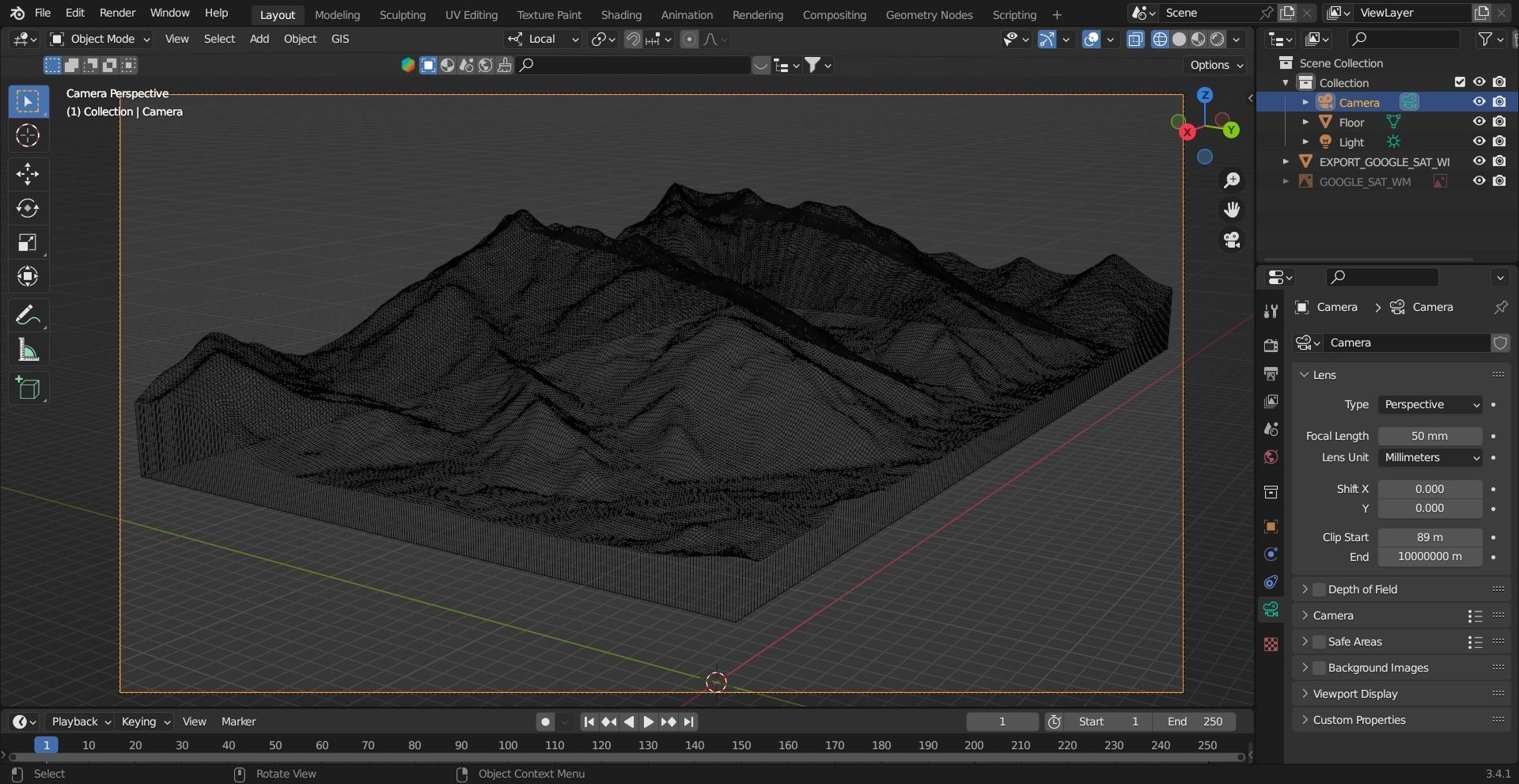Open the GIS menu

click(340, 39)
